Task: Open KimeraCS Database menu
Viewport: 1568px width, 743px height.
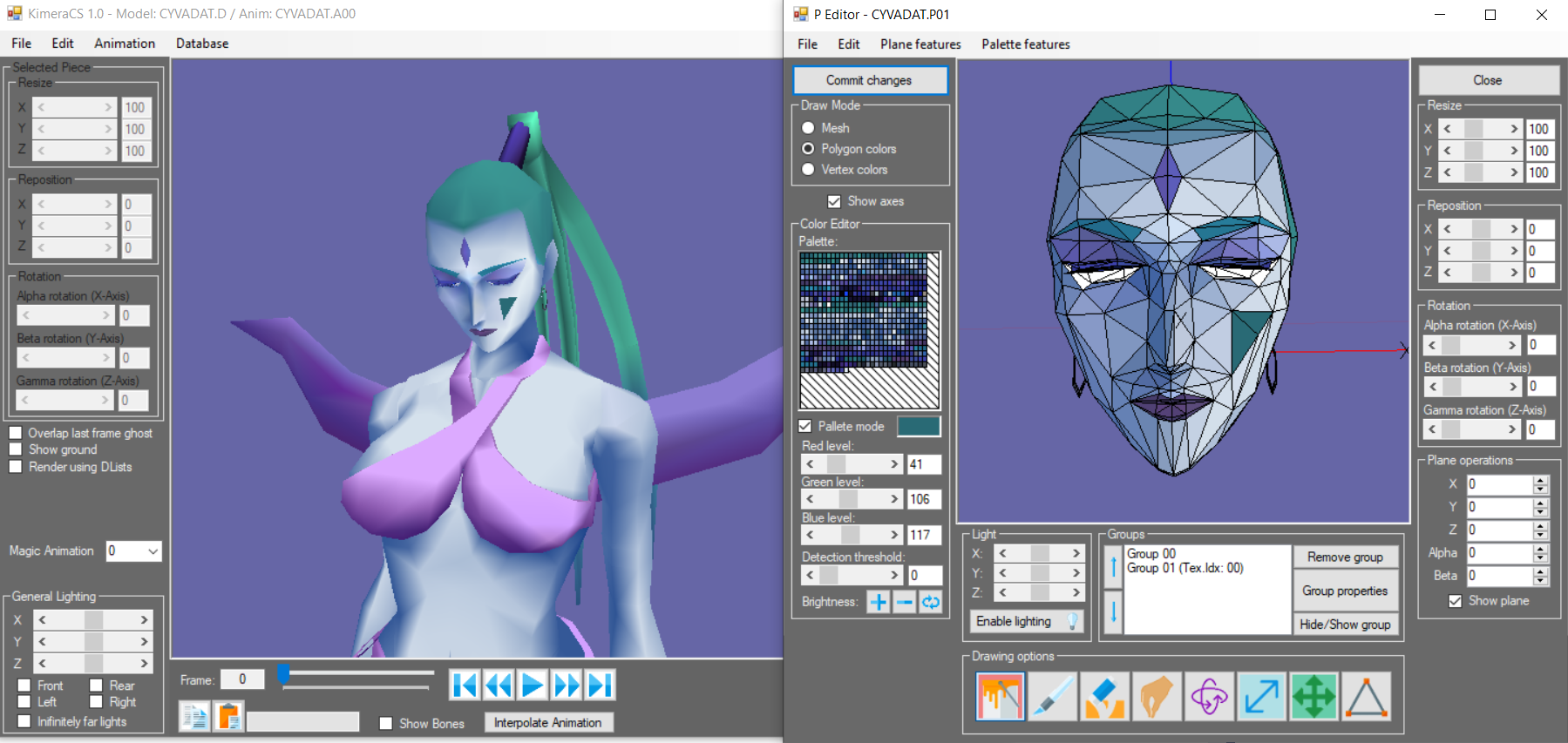Action: tap(202, 43)
